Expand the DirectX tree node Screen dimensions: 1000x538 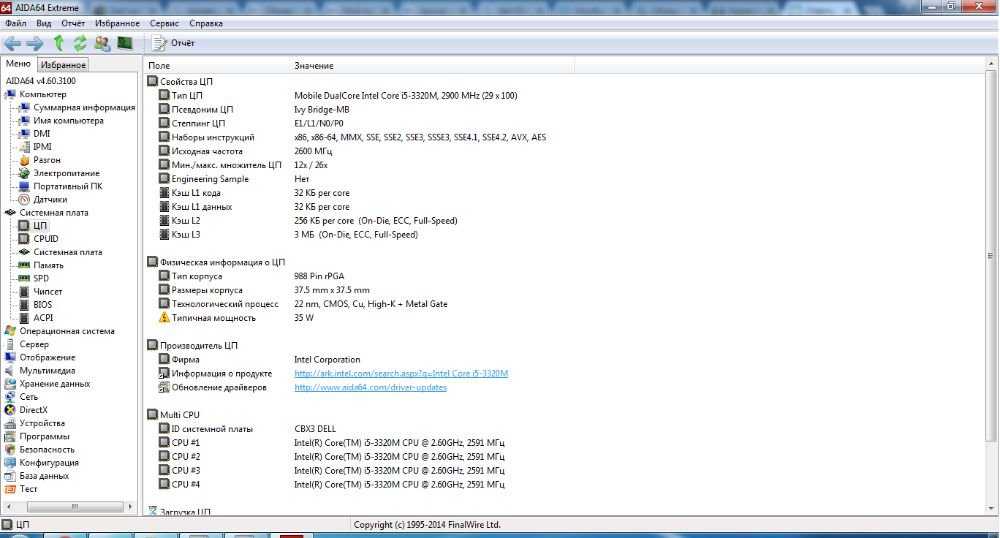33,410
